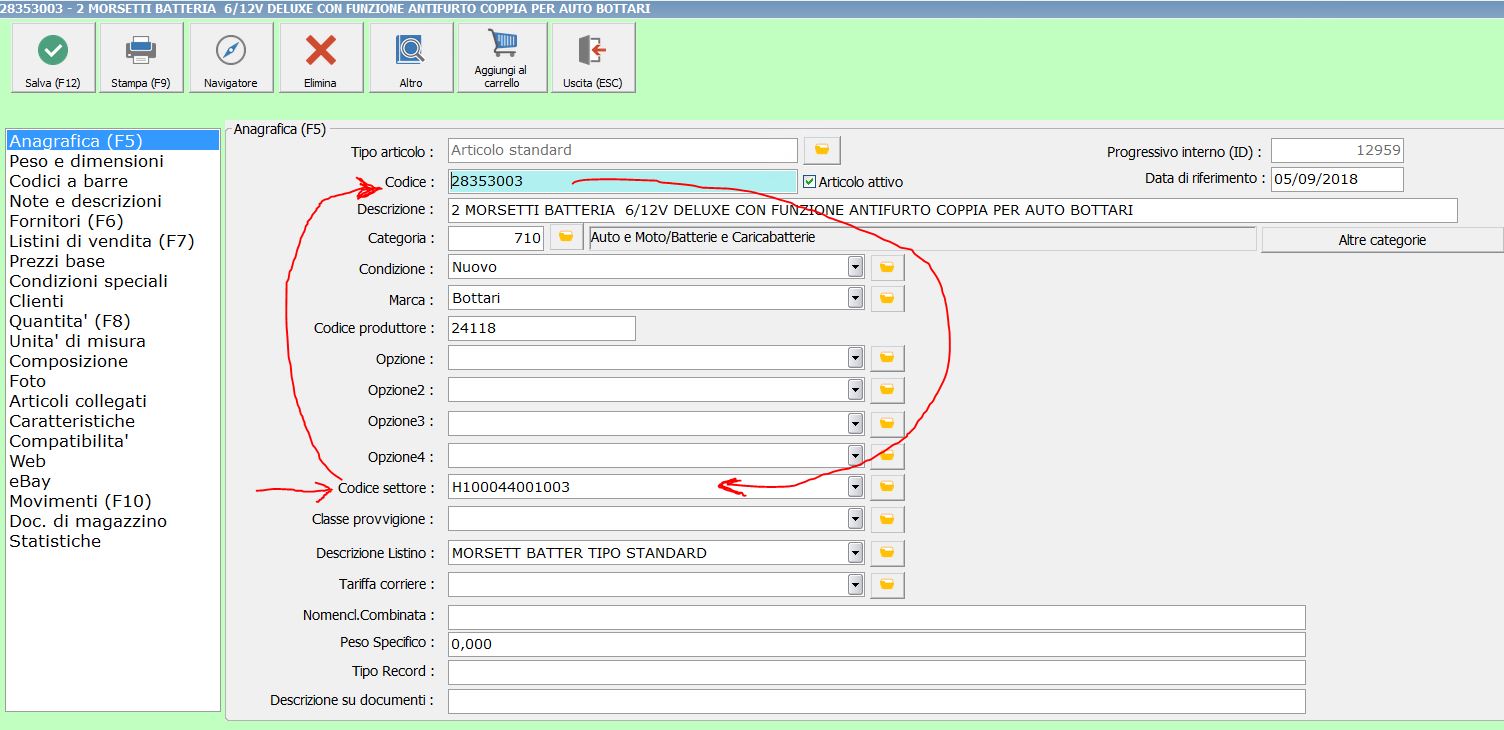Click the Peso Specifico field 0,000
Image resolution: width=1504 pixels, height=730 pixels.
[x=876, y=644]
